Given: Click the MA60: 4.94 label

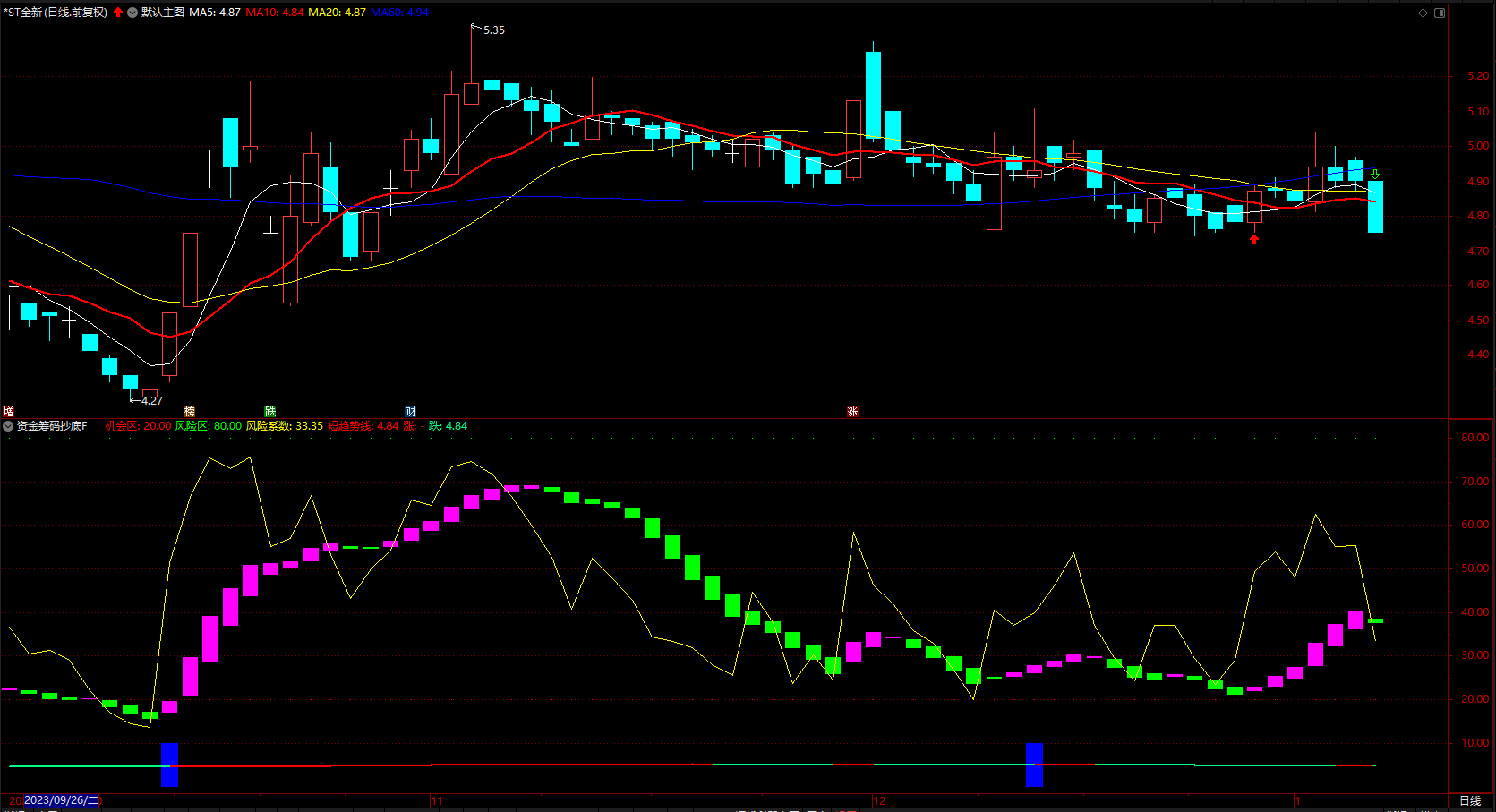Looking at the screenshot, I should 399,13.
